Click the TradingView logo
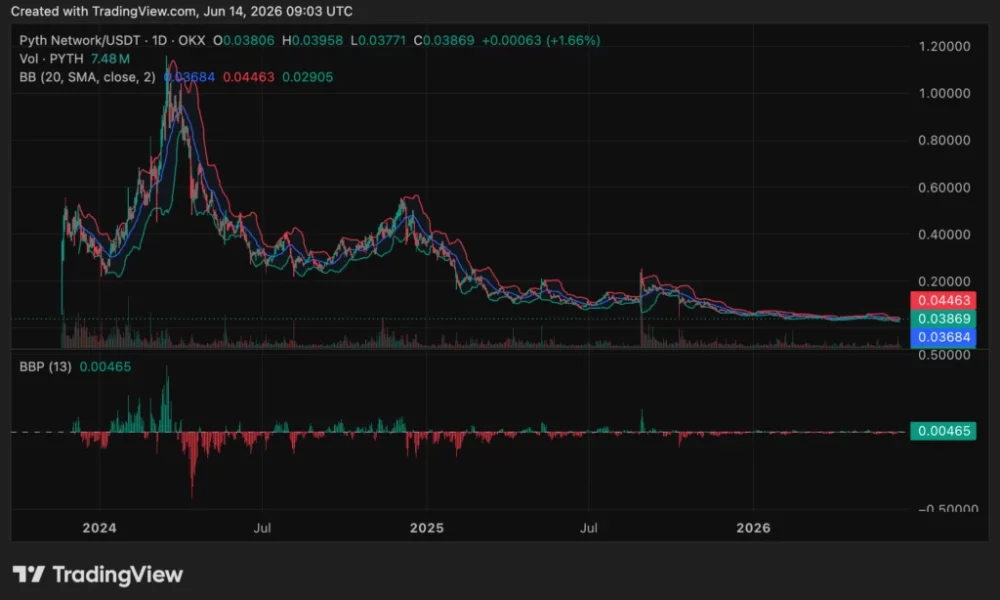This screenshot has height=600, width=1000. click(98, 574)
